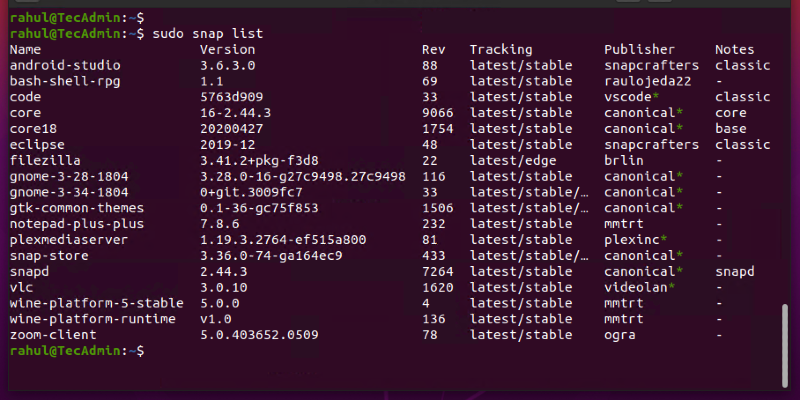Click the 'plexmediaserver' package name
This screenshot has height=400, width=800.
pos(69,240)
